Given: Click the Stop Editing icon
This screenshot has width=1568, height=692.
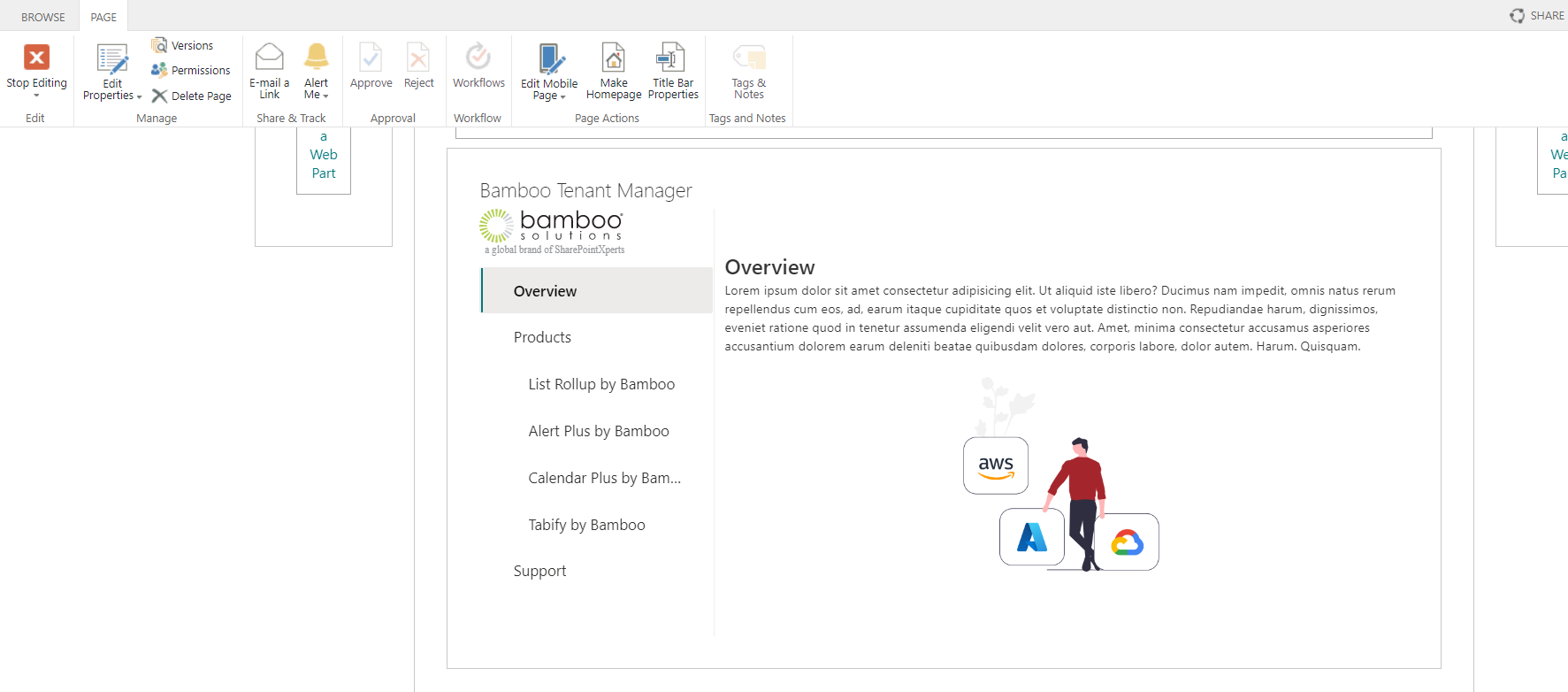Looking at the screenshot, I should (36, 58).
